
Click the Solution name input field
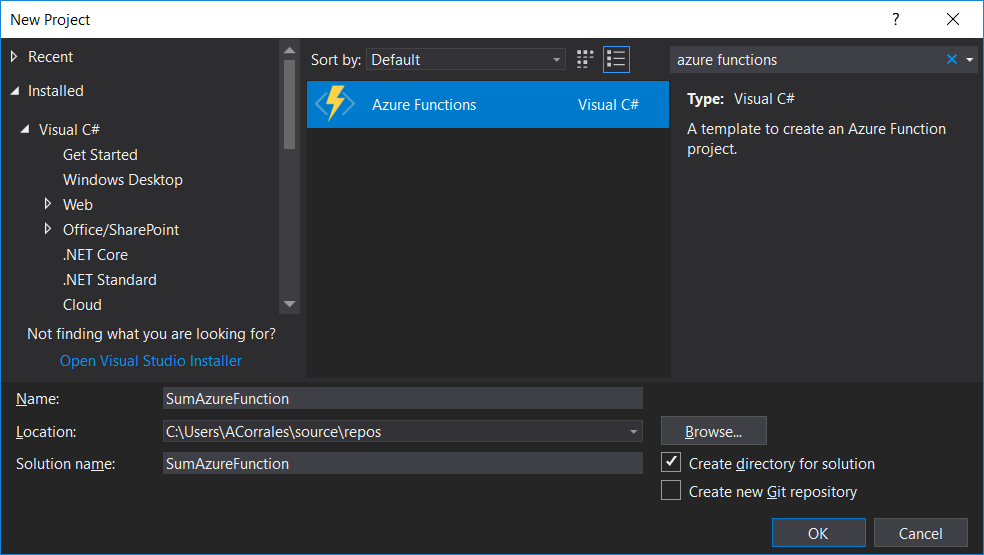point(402,463)
